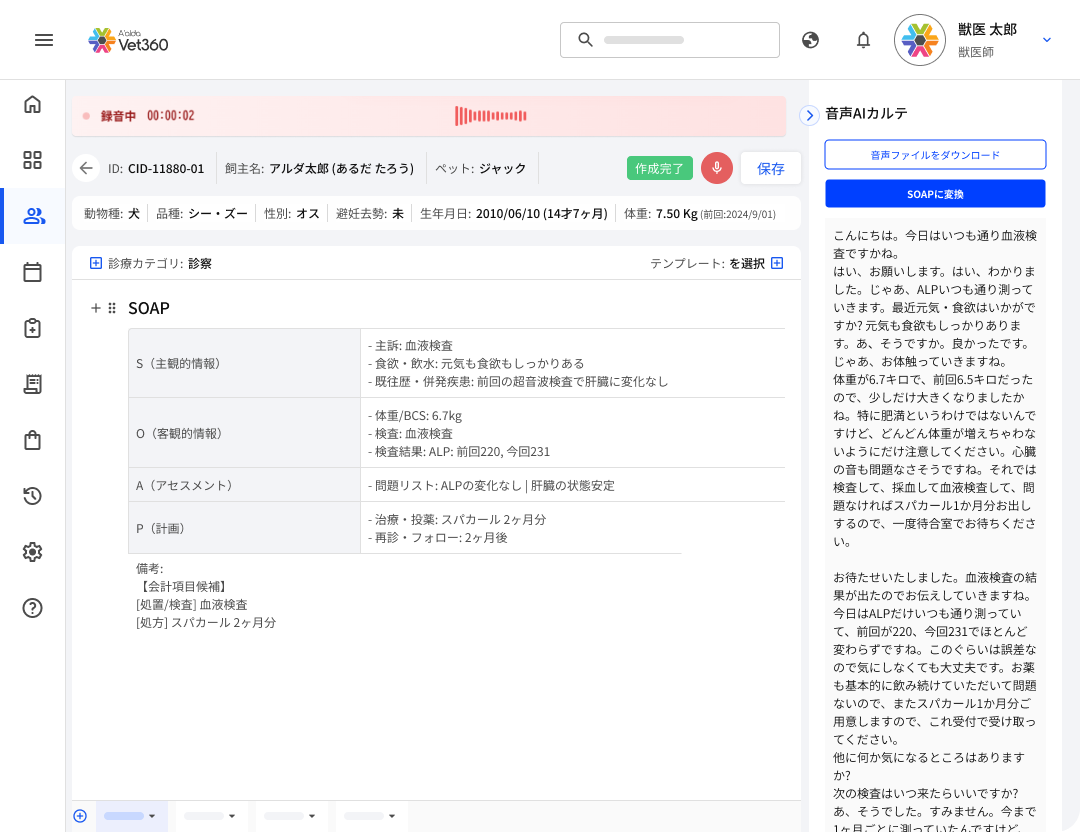The image size is (1080, 832).
Task: Click the 保存 button
Action: coord(771,168)
